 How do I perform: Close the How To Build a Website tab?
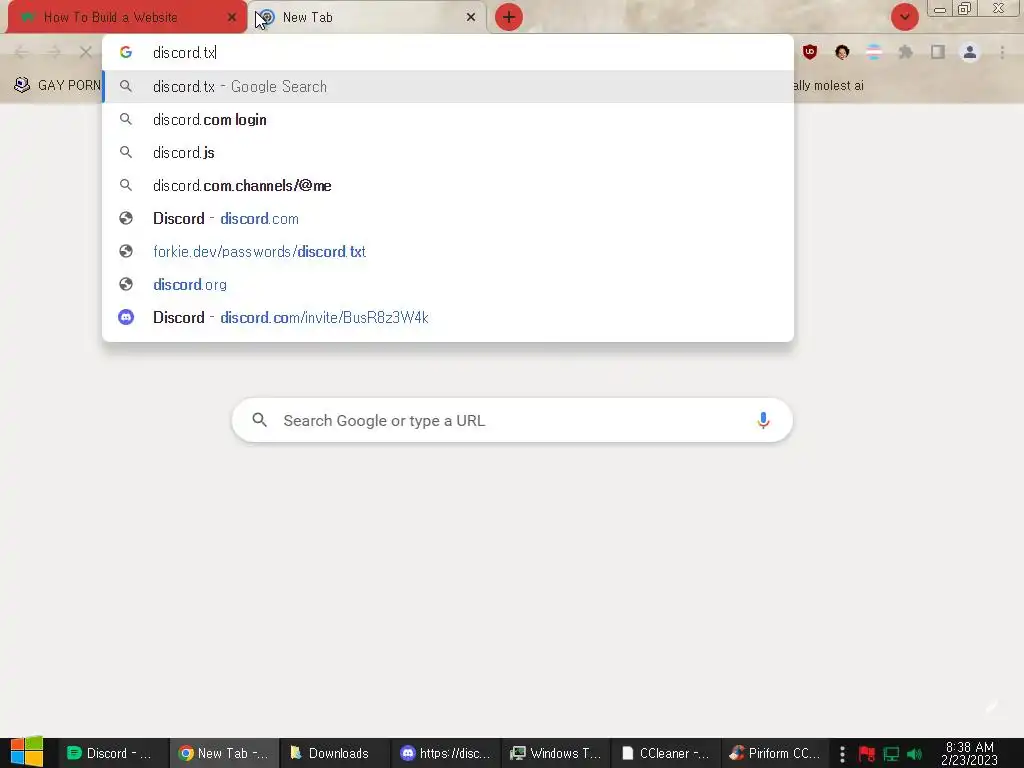231,18
